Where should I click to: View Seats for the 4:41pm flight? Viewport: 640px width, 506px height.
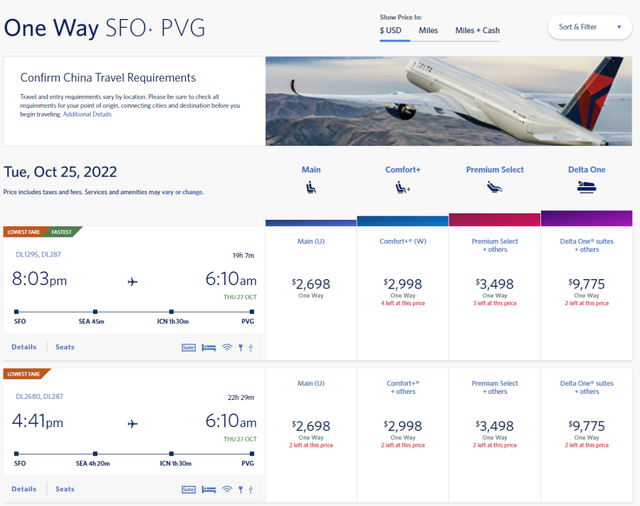(x=65, y=489)
